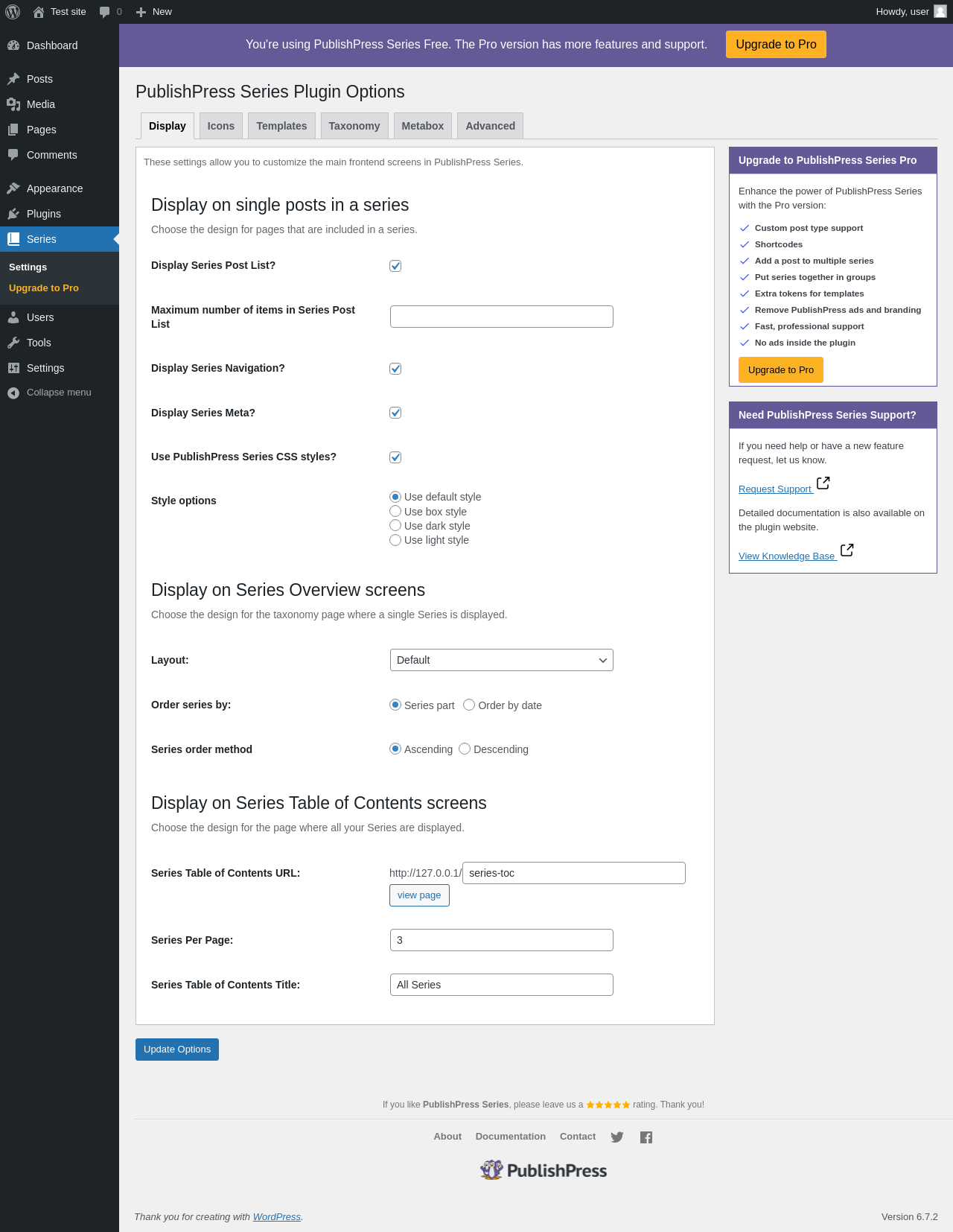Viewport: 953px width, 1232px height.
Task: Click the WordPress logo icon
Action: click(x=13, y=12)
